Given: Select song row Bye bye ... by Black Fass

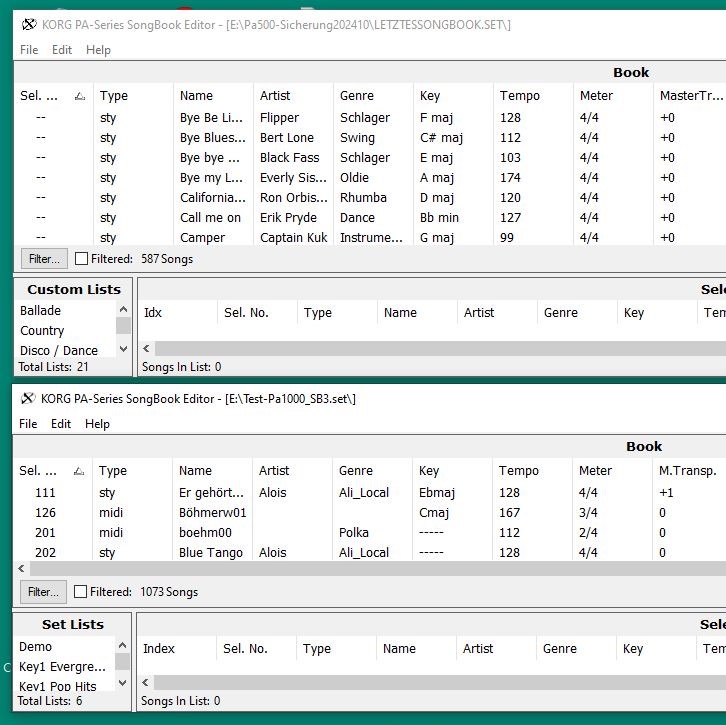Looking at the screenshot, I should click(370, 157).
